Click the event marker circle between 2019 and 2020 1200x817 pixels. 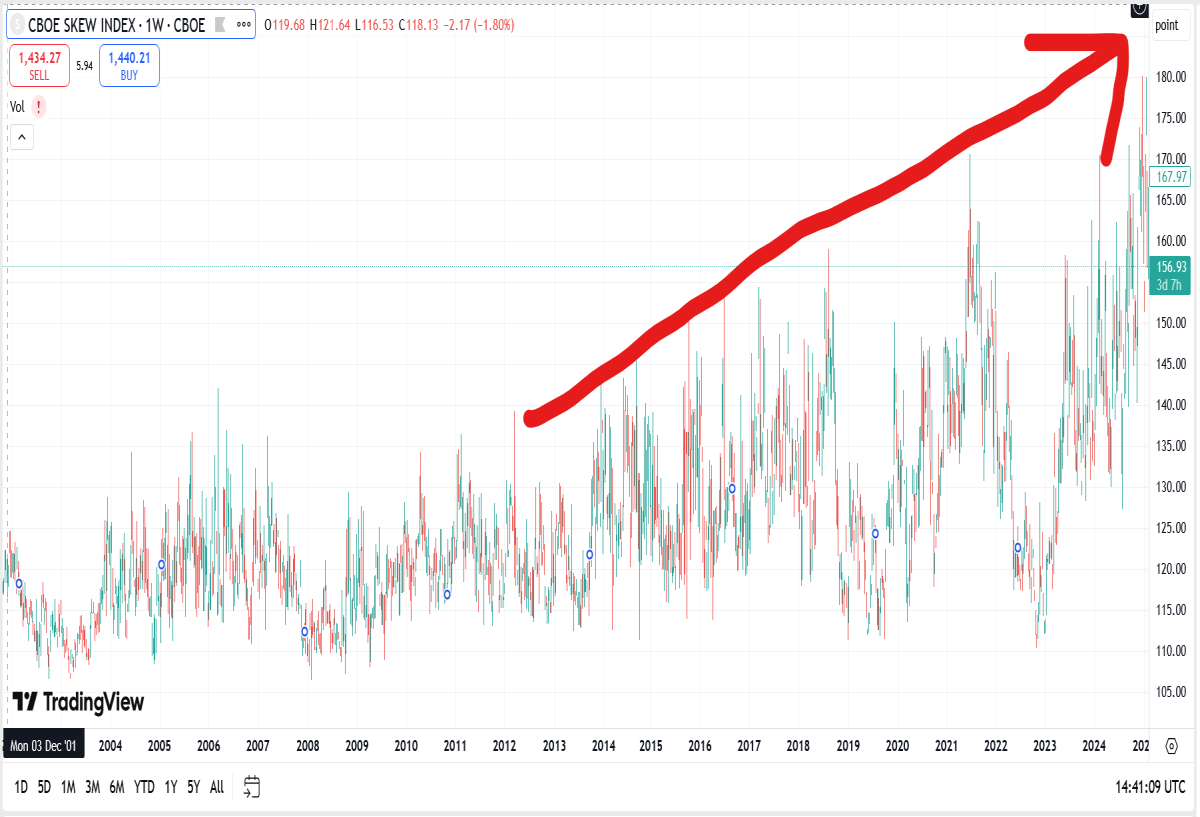point(875,533)
